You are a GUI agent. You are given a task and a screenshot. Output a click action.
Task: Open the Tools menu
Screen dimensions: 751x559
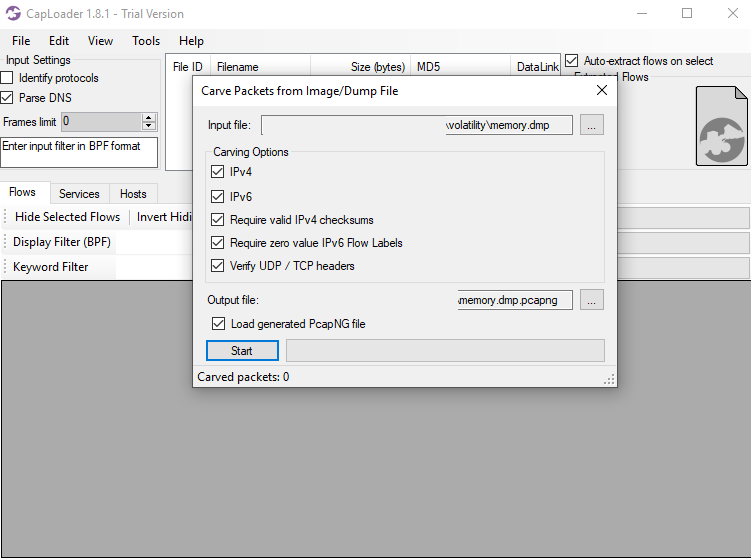[146, 41]
